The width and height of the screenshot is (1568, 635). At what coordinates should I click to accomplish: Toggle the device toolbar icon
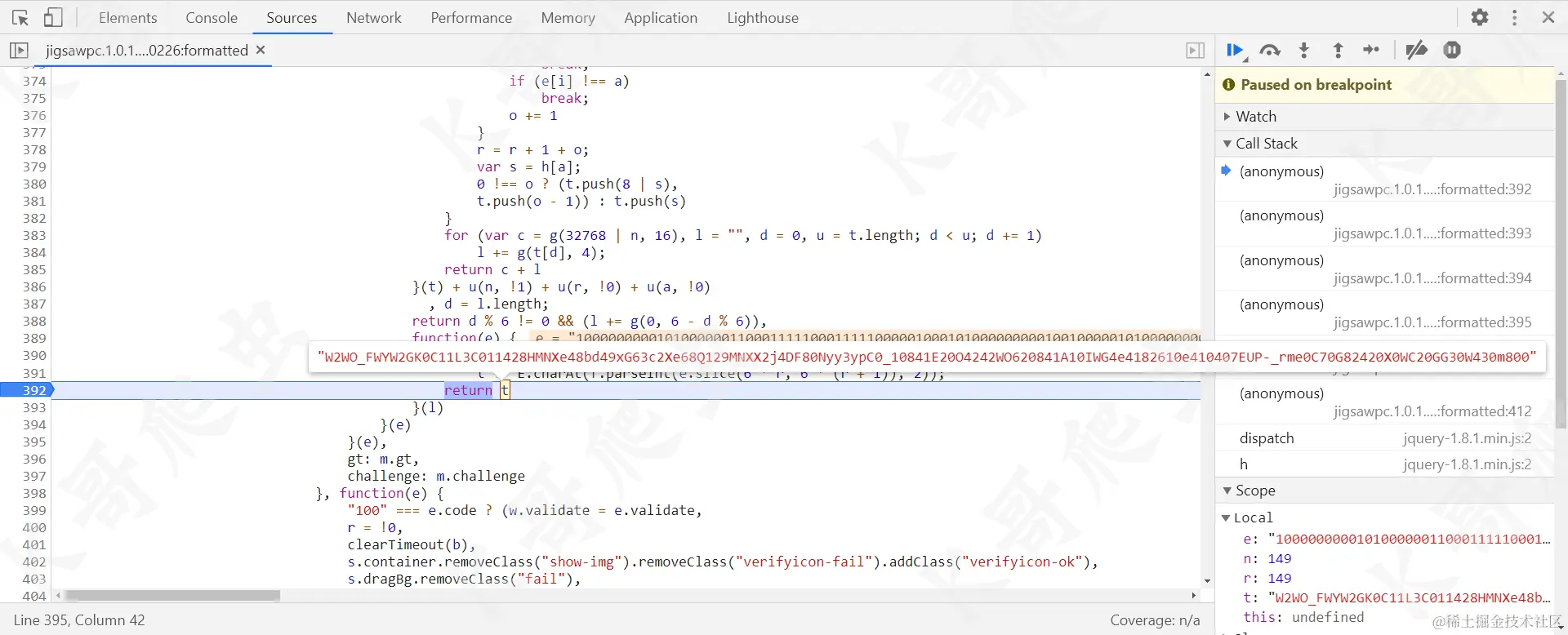pyautogui.click(x=53, y=17)
